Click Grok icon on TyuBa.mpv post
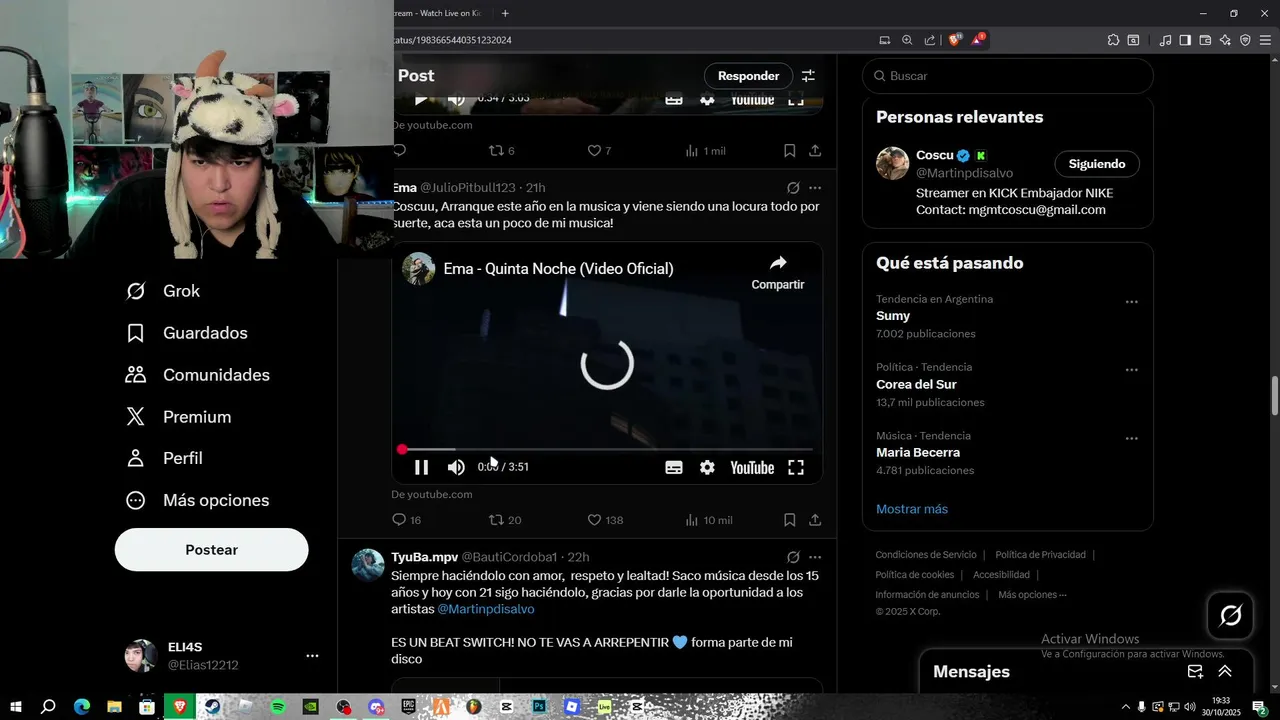The width and height of the screenshot is (1280, 720). pyautogui.click(x=793, y=557)
